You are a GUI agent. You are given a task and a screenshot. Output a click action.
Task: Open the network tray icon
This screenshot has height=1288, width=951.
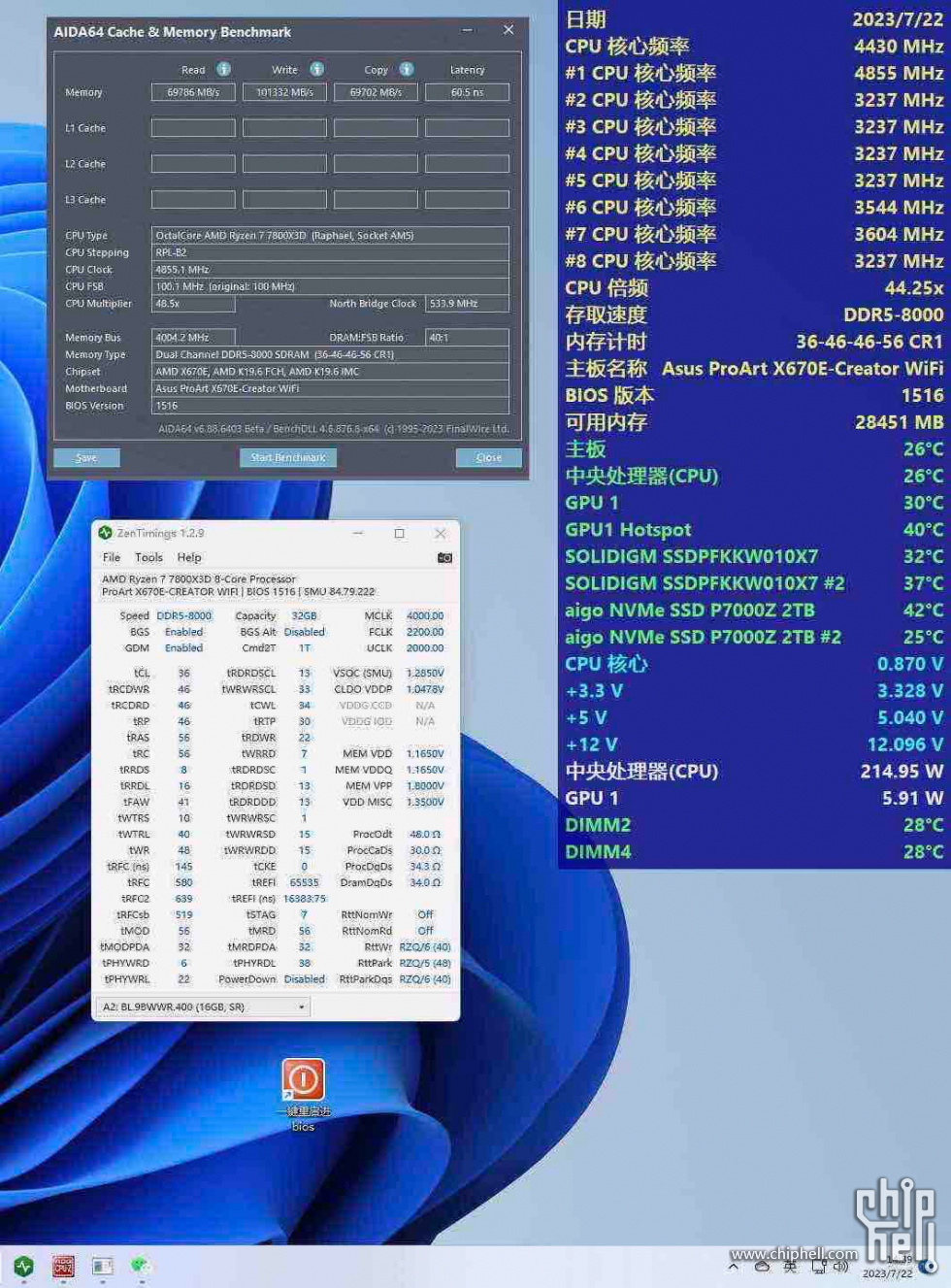tap(819, 1266)
